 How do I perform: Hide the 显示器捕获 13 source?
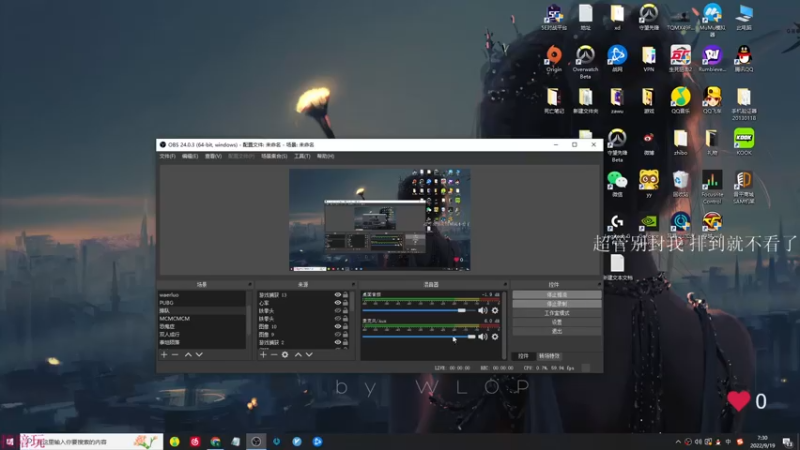337,295
